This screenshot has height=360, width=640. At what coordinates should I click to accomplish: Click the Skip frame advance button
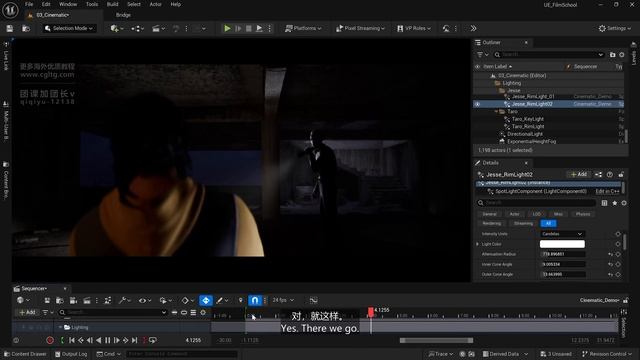(238, 28)
